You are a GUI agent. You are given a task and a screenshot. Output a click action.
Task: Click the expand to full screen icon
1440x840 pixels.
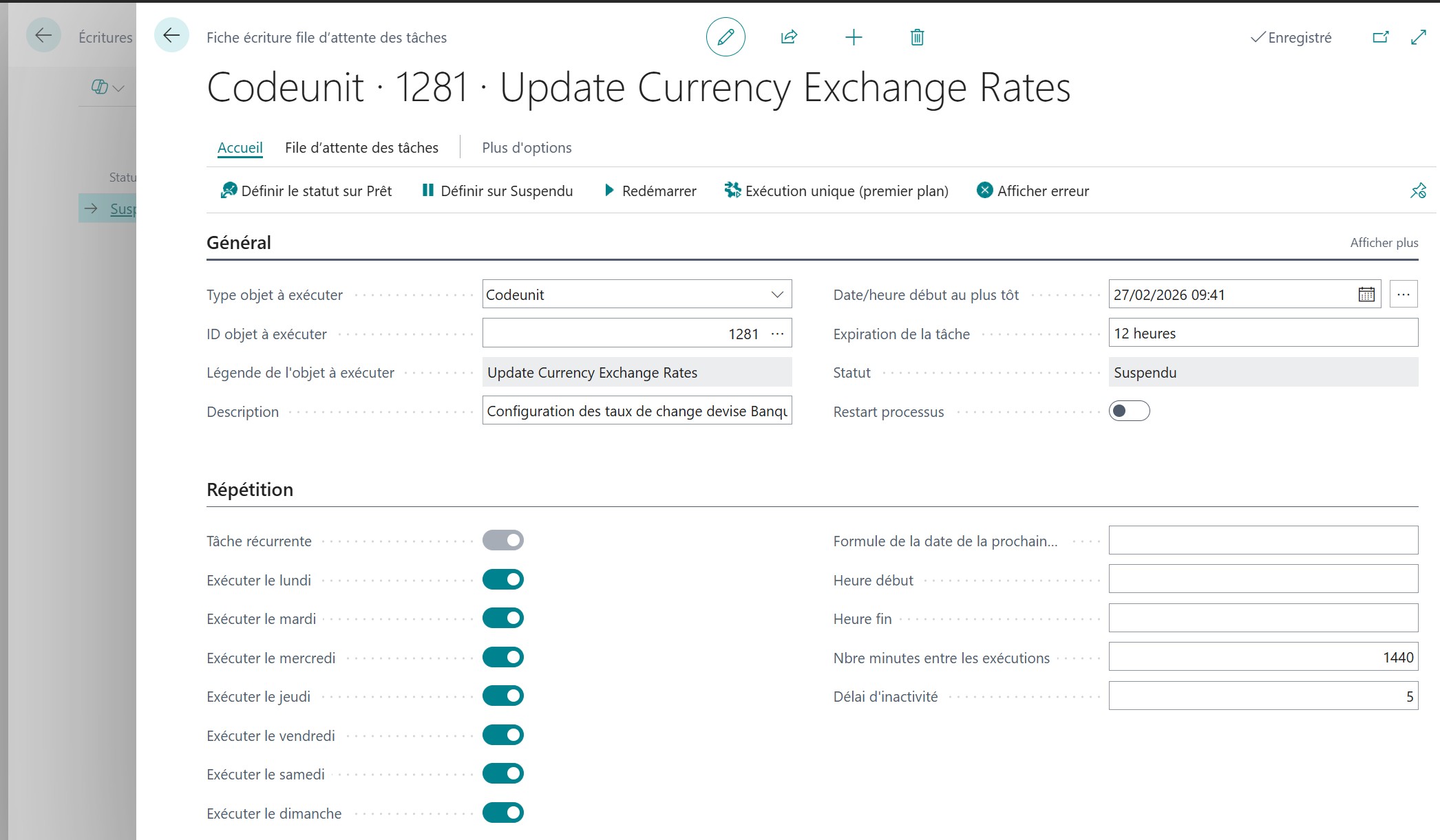1418,37
